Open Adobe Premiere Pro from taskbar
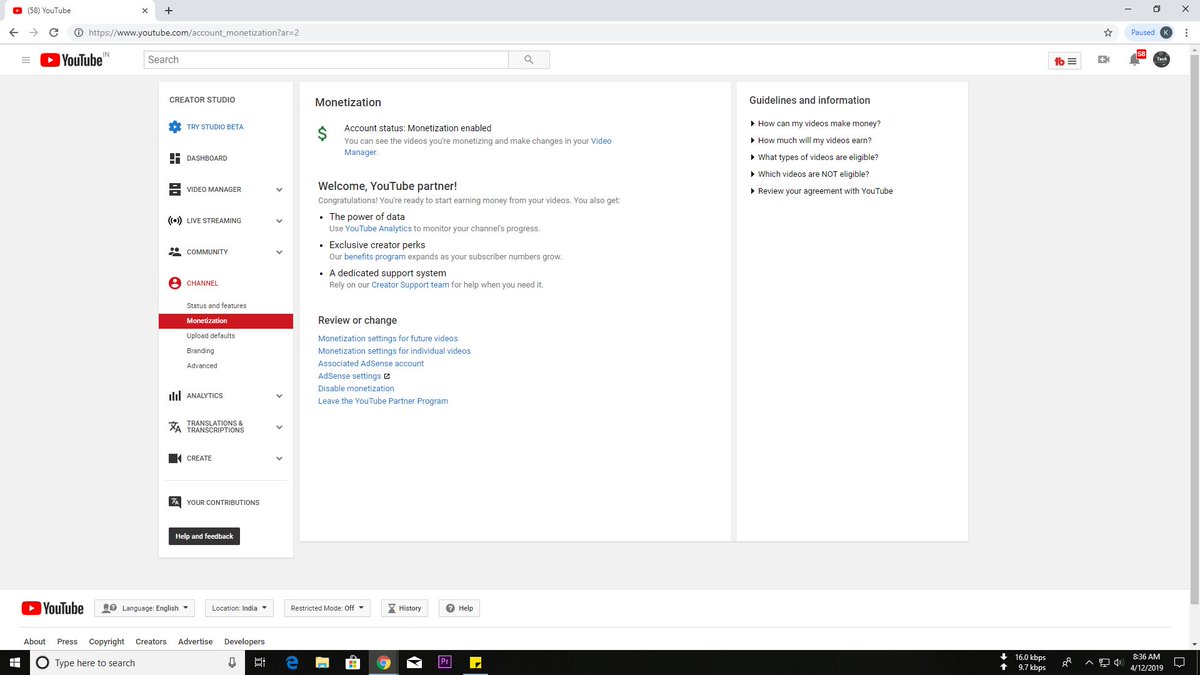Image resolution: width=1200 pixels, height=675 pixels. pyautogui.click(x=445, y=662)
